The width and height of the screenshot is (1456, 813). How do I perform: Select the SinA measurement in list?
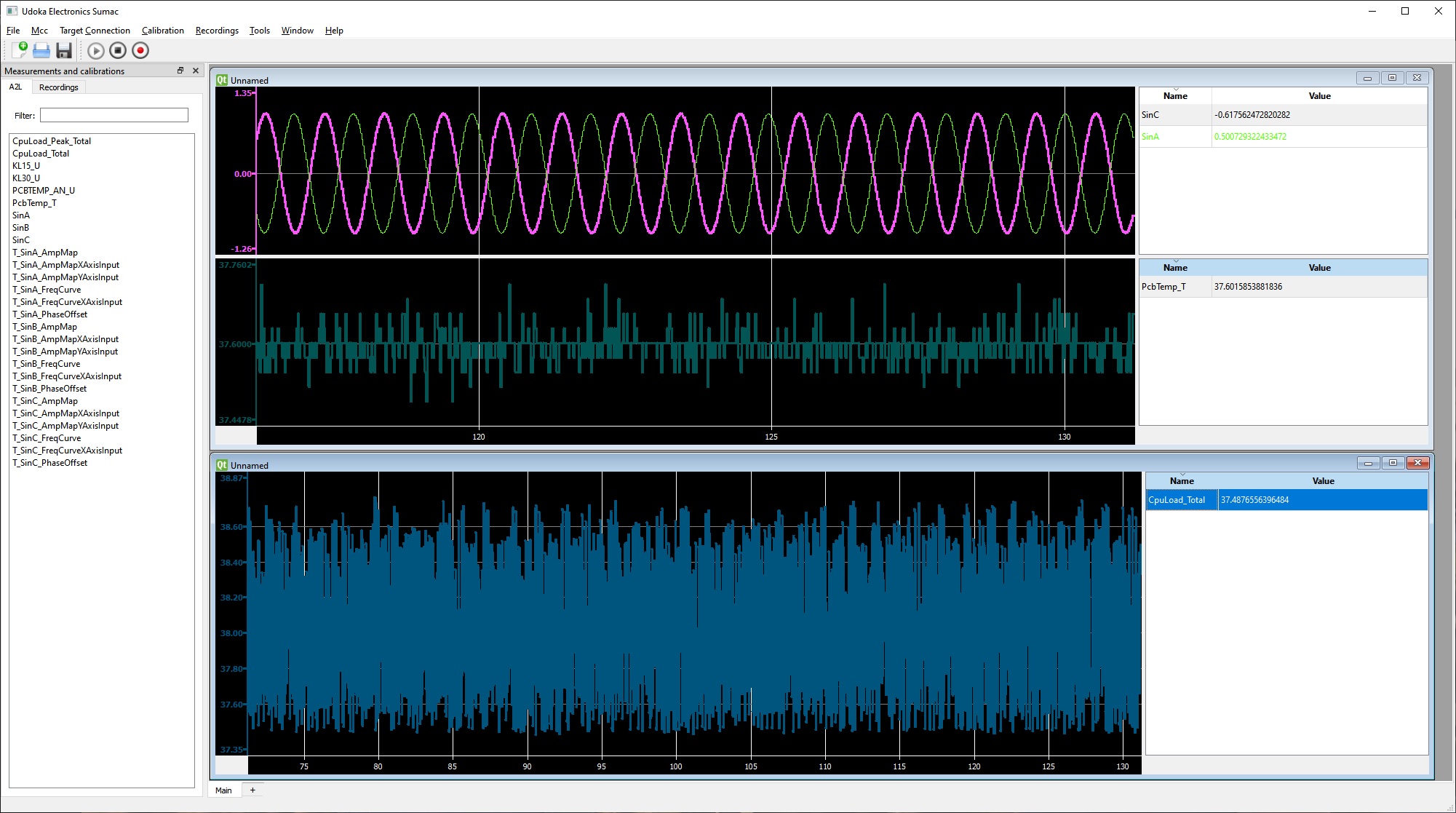(x=21, y=215)
